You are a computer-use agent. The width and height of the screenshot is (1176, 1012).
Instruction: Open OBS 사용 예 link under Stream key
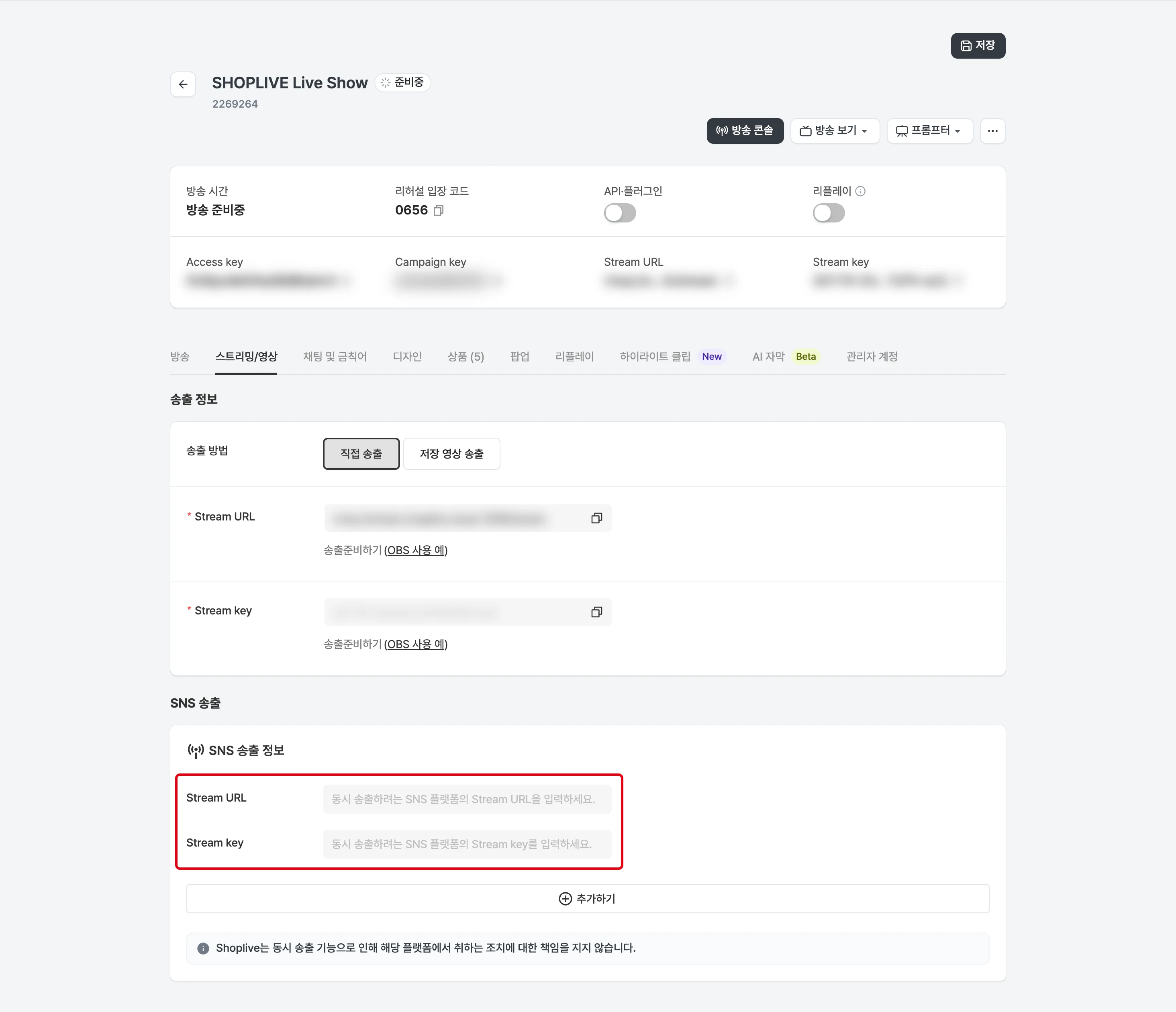point(416,645)
